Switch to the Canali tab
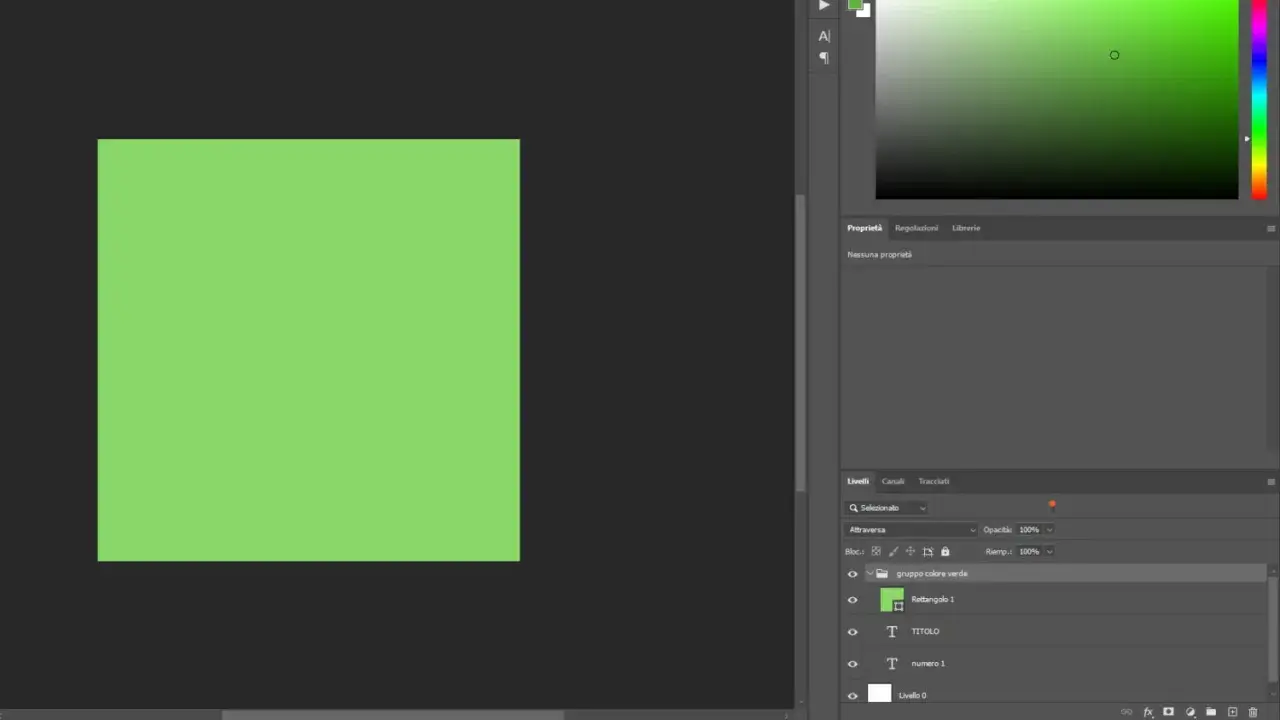 coord(893,481)
